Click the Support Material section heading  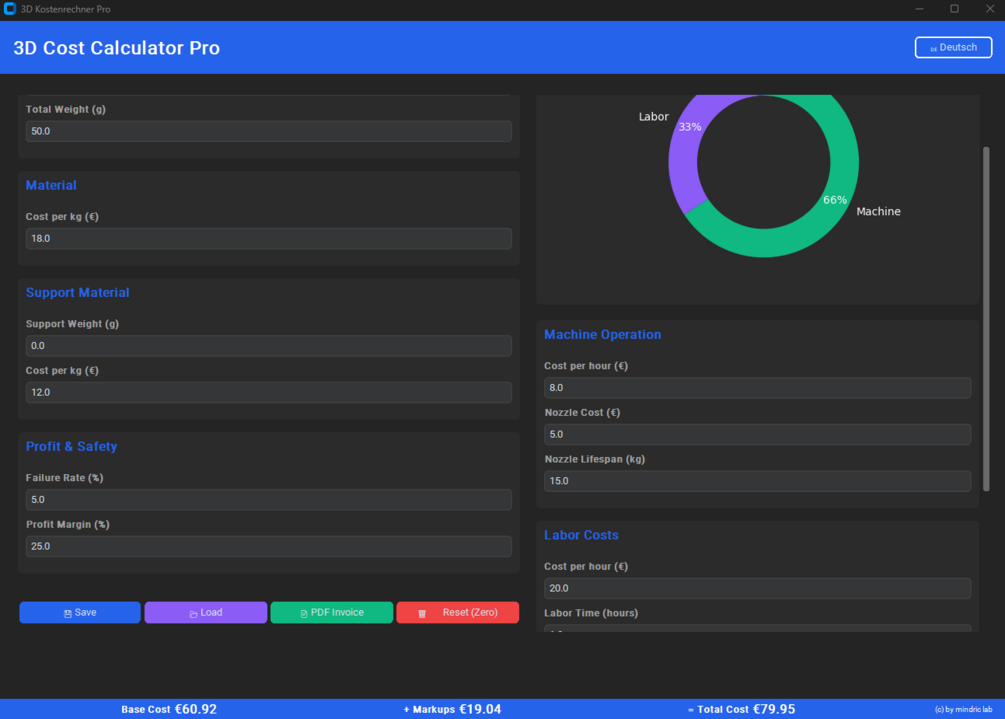pos(78,292)
